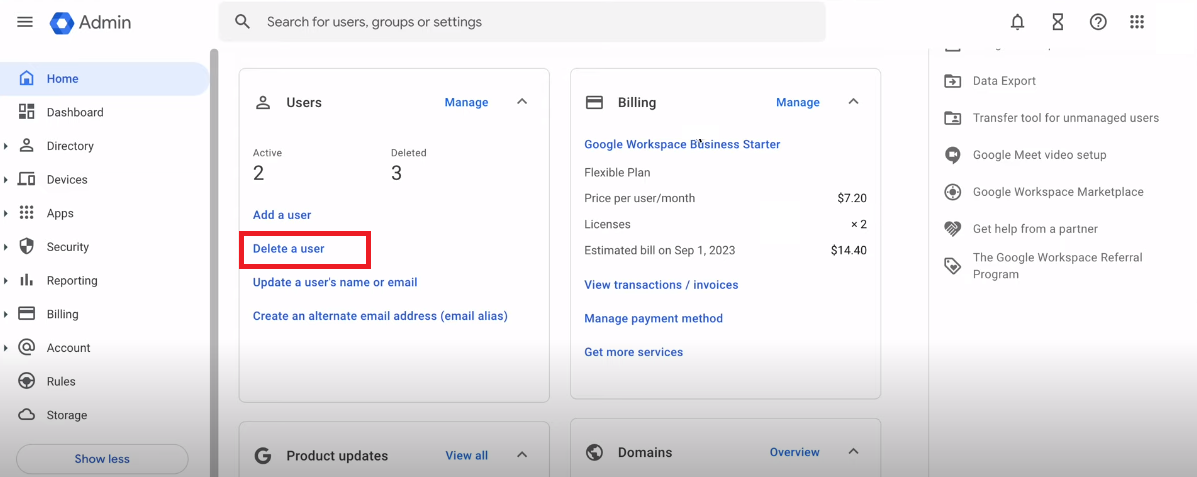Click Manage in the Billing card
This screenshot has width=1197, height=477.
click(x=798, y=102)
